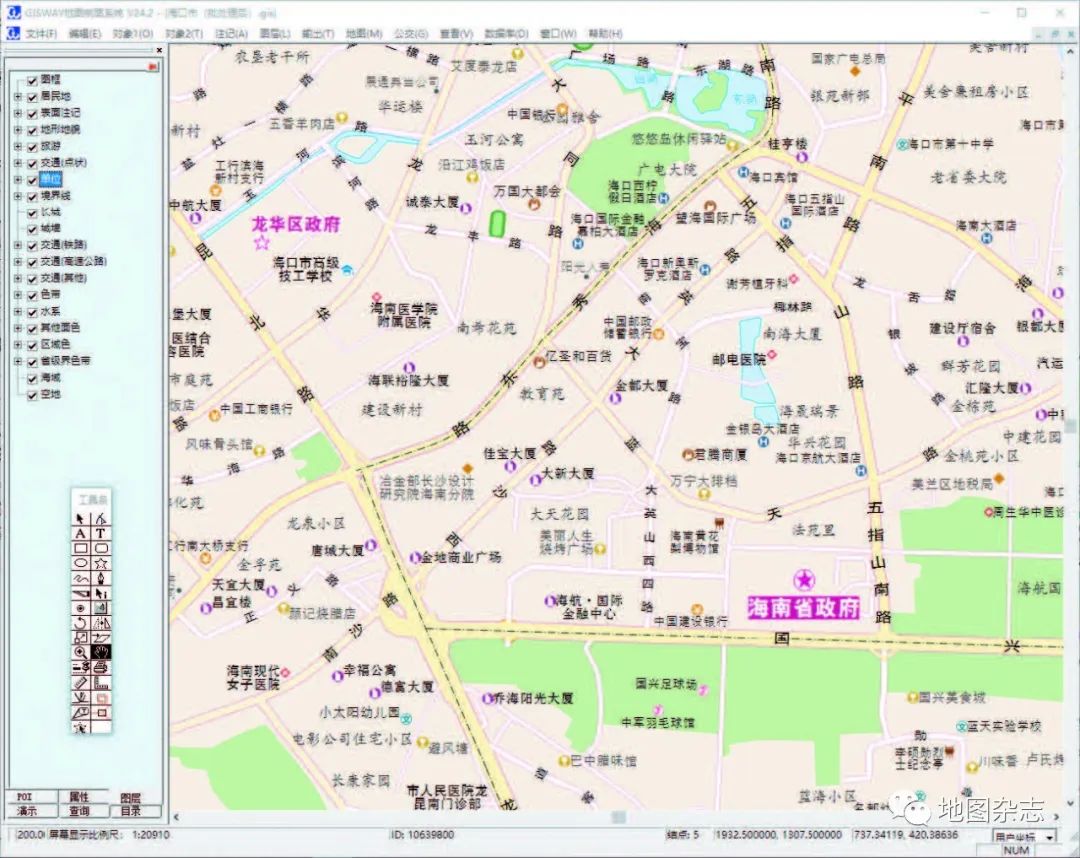Expand the 居民地 tree node
Viewport: 1080px width, 858px height.
pos(16,99)
